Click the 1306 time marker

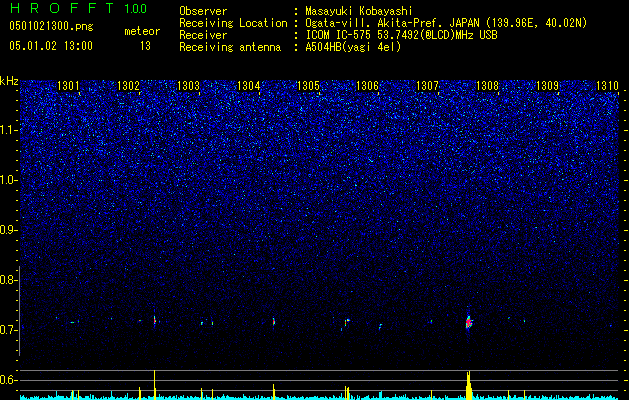pos(368,85)
